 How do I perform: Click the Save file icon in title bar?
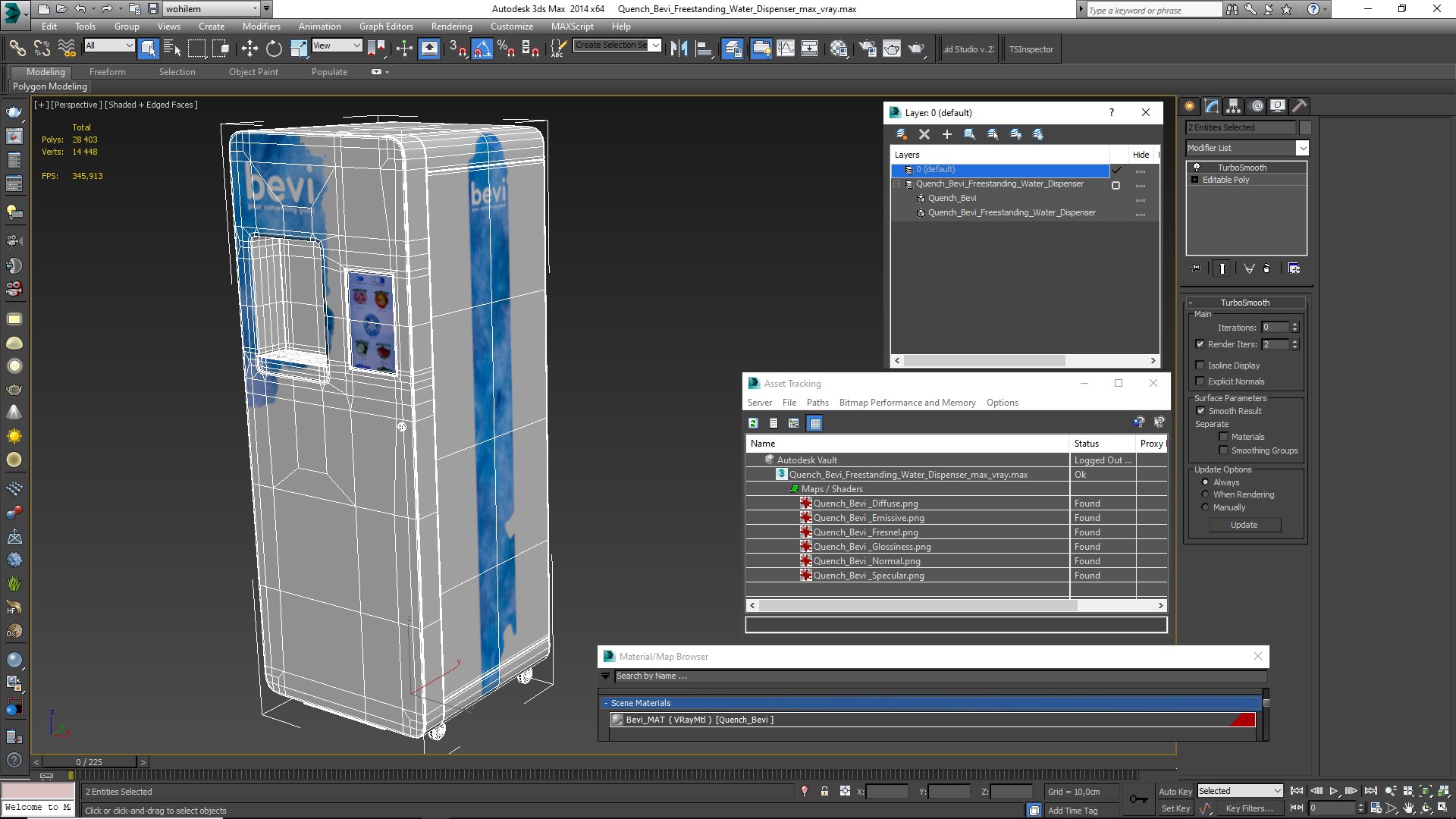[153, 9]
